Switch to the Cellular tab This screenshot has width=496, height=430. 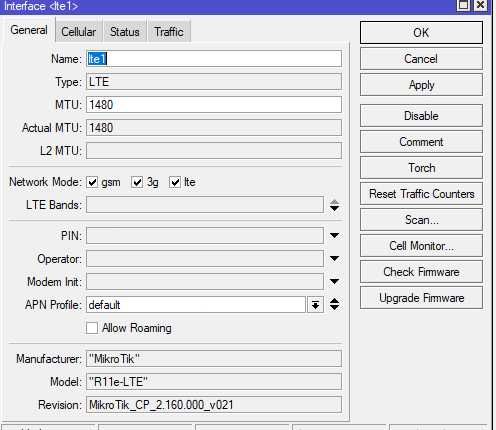(x=79, y=32)
